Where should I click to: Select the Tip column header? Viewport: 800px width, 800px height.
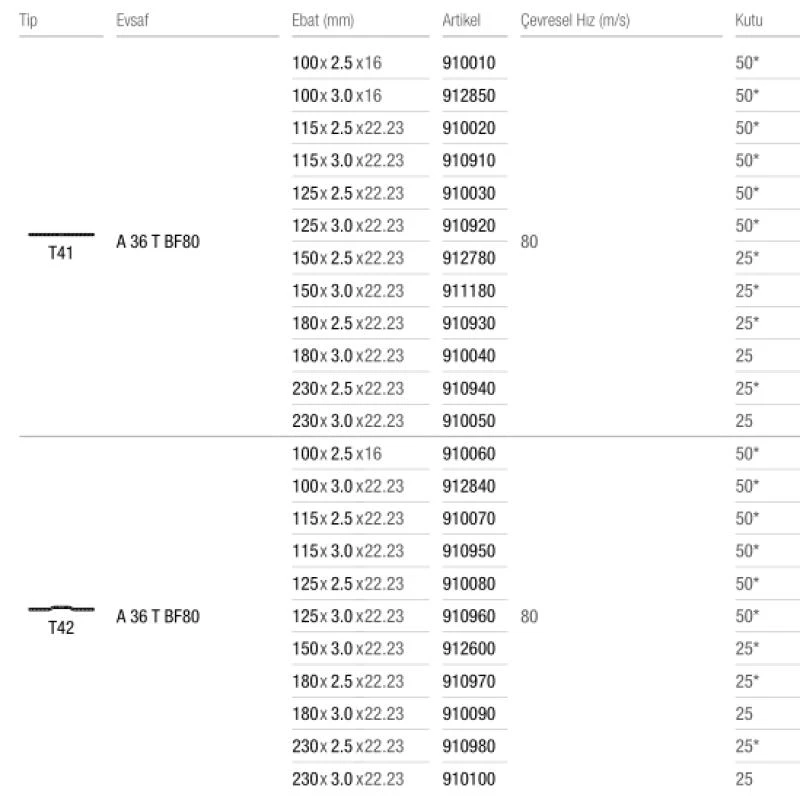coord(29,20)
